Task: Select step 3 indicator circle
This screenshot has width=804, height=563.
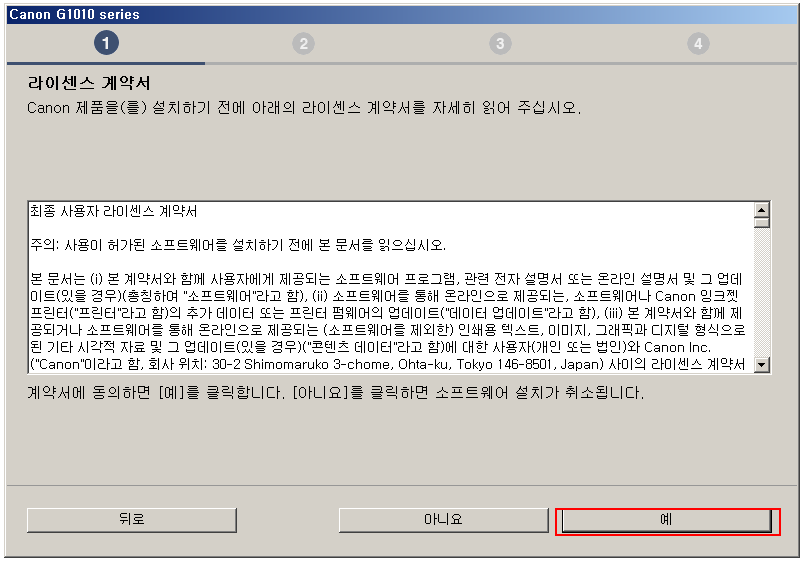Action: (x=500, y=44)
